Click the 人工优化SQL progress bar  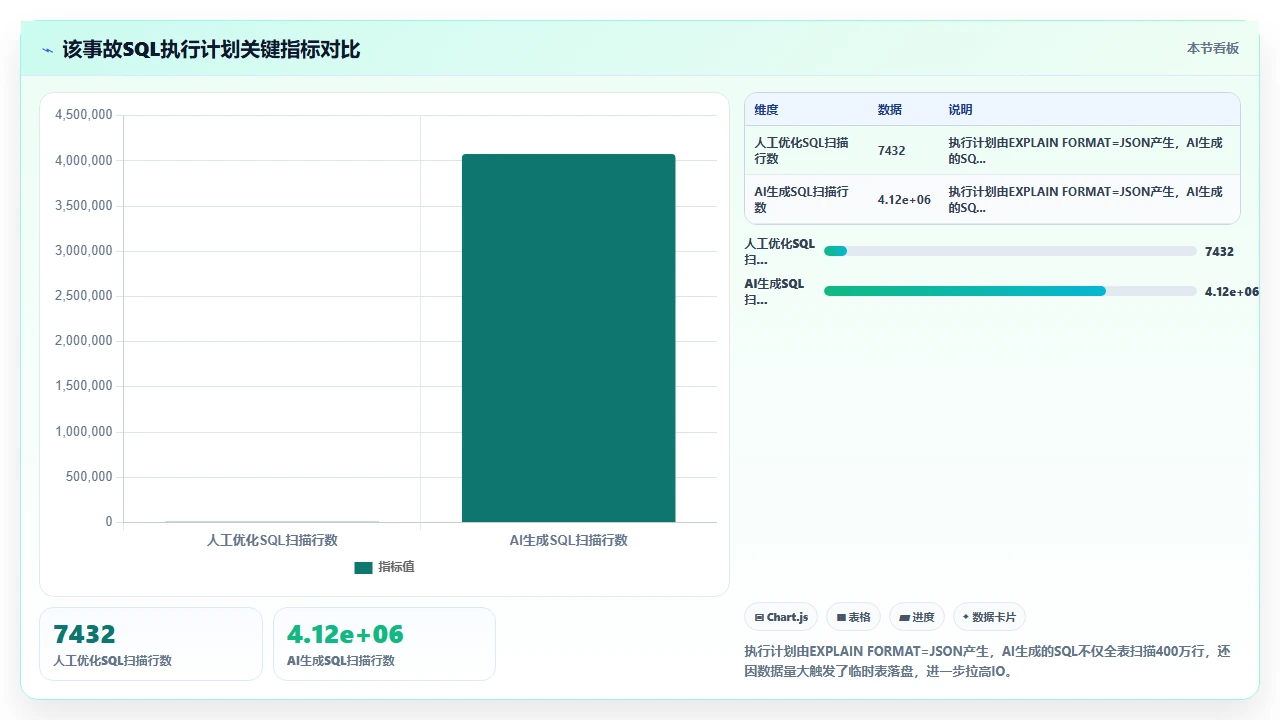pos(1010,251)
